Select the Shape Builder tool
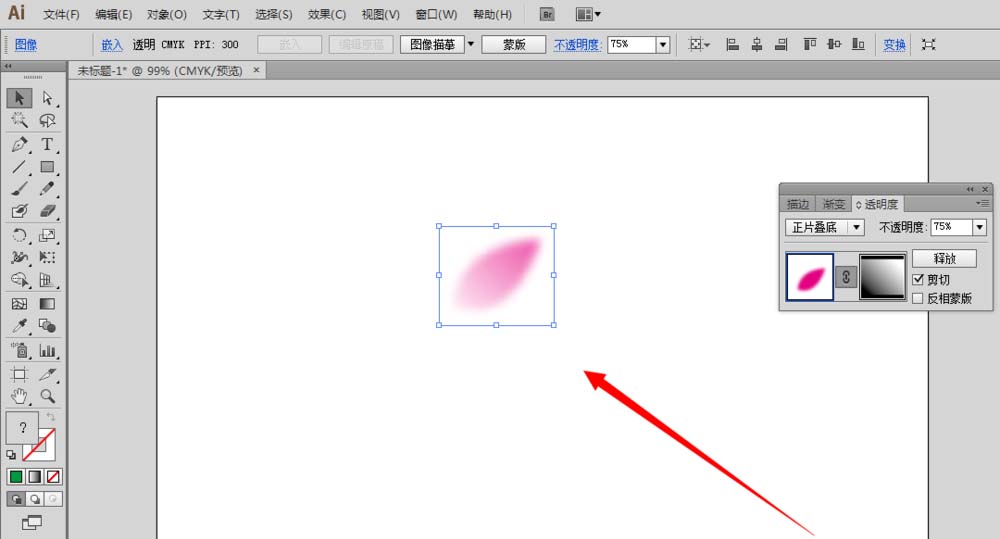 pyautogui.click(x=19, y=280)
